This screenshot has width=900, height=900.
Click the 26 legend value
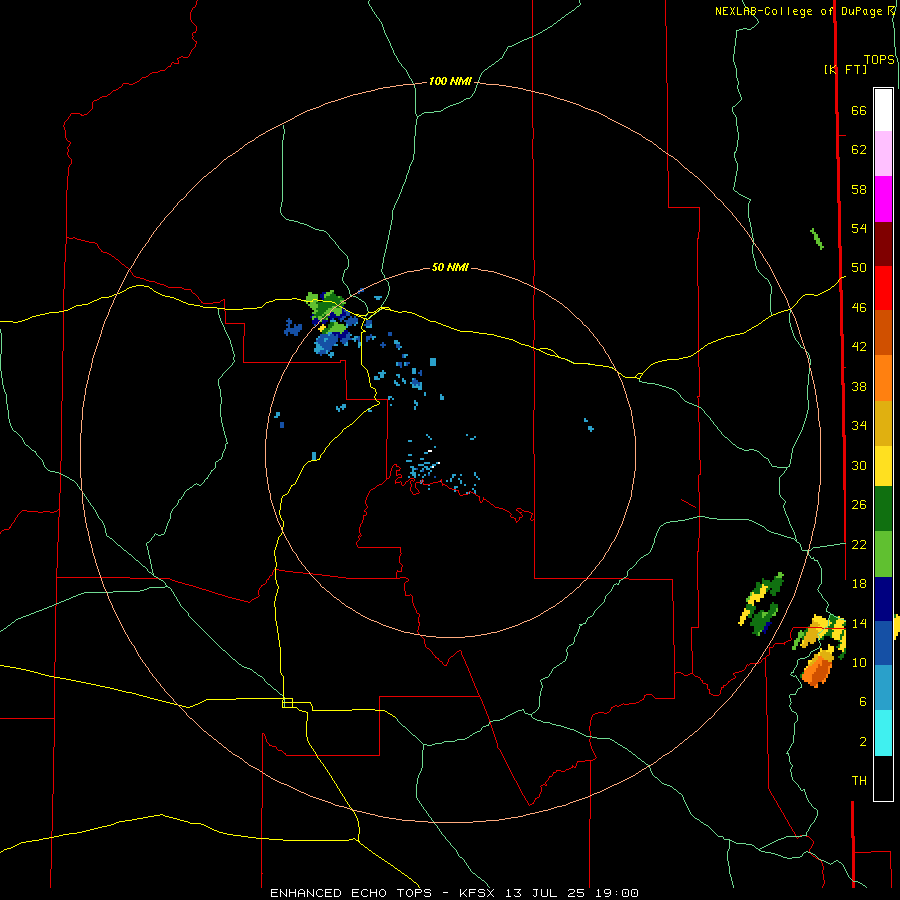coord(859,505)
